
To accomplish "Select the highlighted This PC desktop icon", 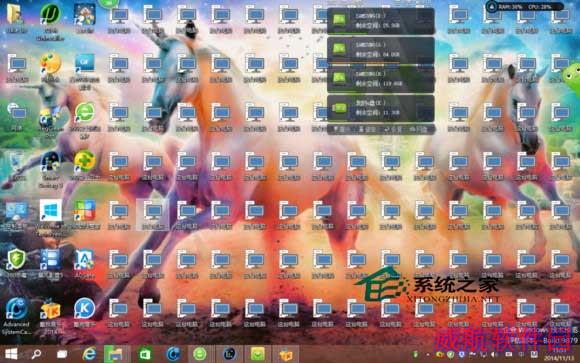I will pyautogui.click(x=153, y=215).
